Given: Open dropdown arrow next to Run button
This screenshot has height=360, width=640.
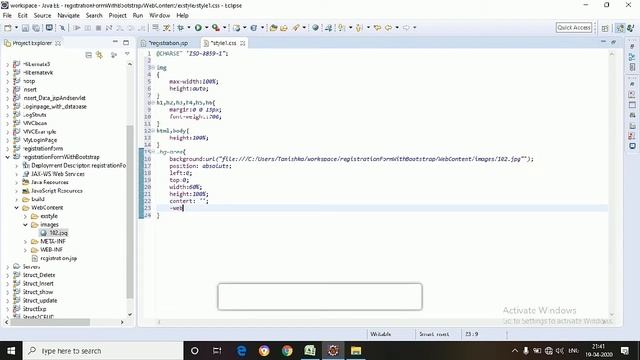Looking at the screenshot, I should [x=206, y=28].
